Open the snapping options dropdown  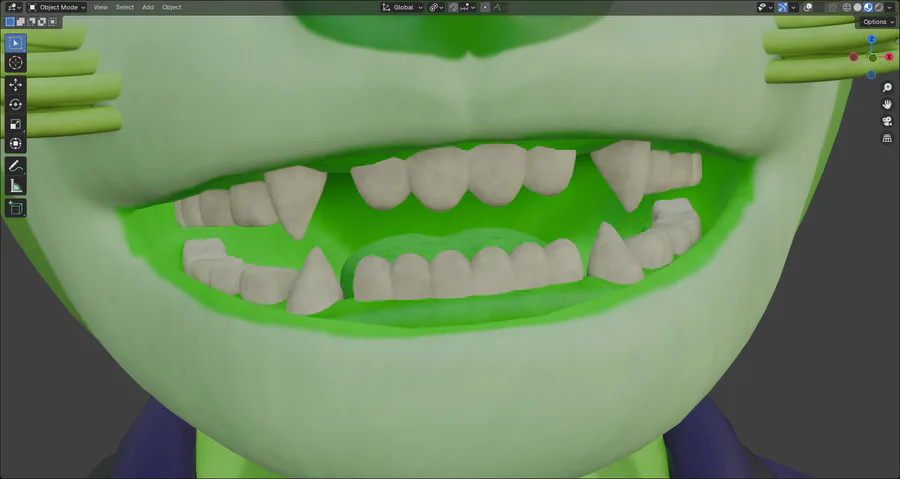coord(467,7)
